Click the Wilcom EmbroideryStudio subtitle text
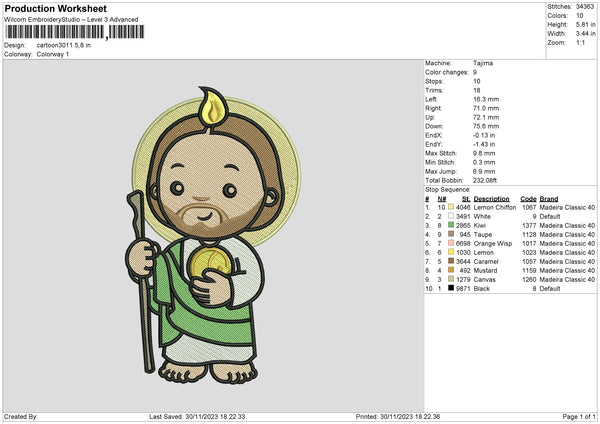The height and width of the screenshot is (424, 600). coord(71,20)
